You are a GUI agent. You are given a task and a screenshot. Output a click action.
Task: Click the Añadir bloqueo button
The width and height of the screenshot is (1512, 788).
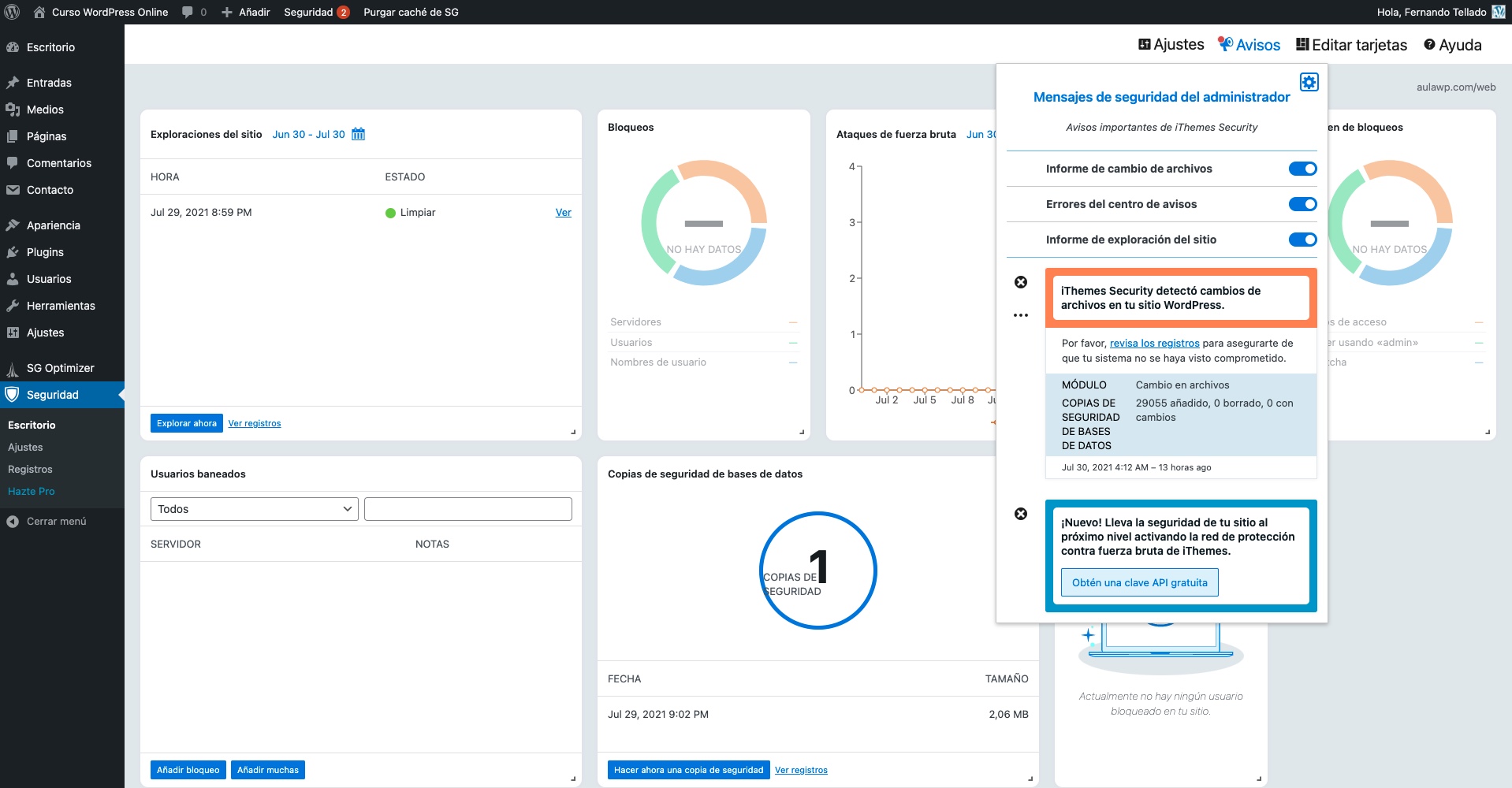[188, 770]
